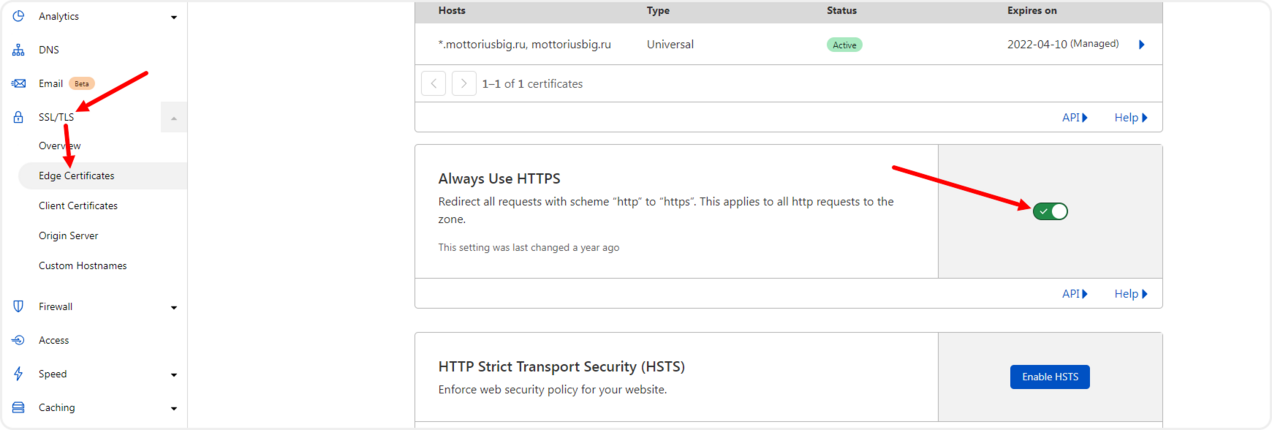Toggle the Always Use HTTPS switch
This screenshot has height=430, width=1272.
tap(1051, 211)
